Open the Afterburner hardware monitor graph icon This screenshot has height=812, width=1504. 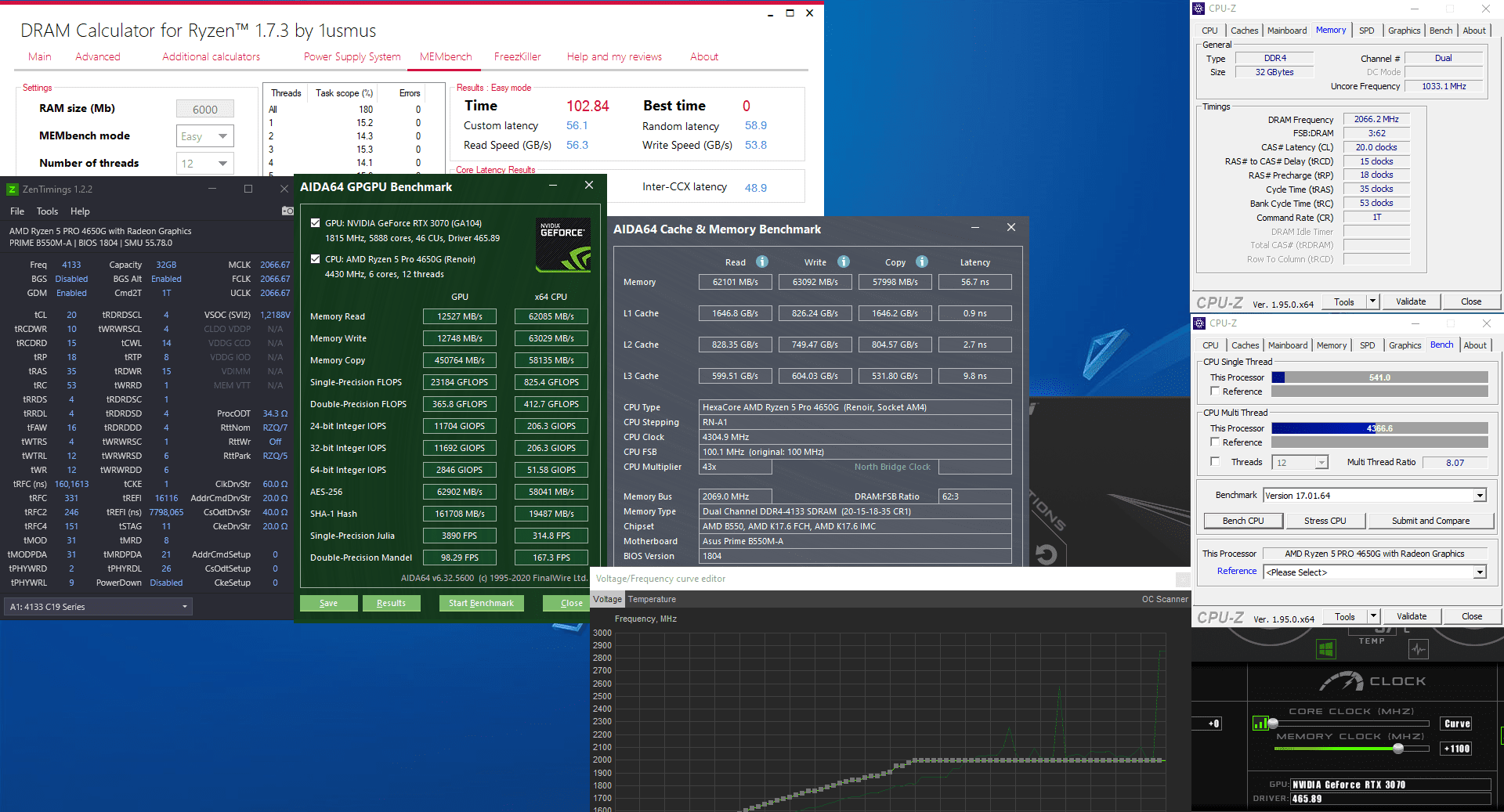(x=1418, y=649)
